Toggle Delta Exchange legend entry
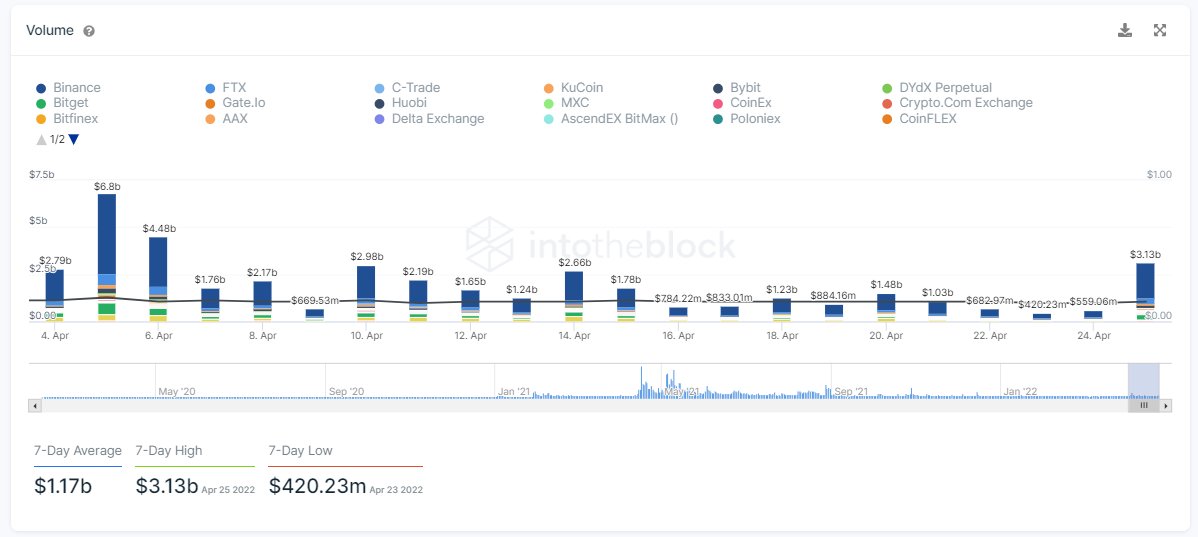 tap(429, 119)
